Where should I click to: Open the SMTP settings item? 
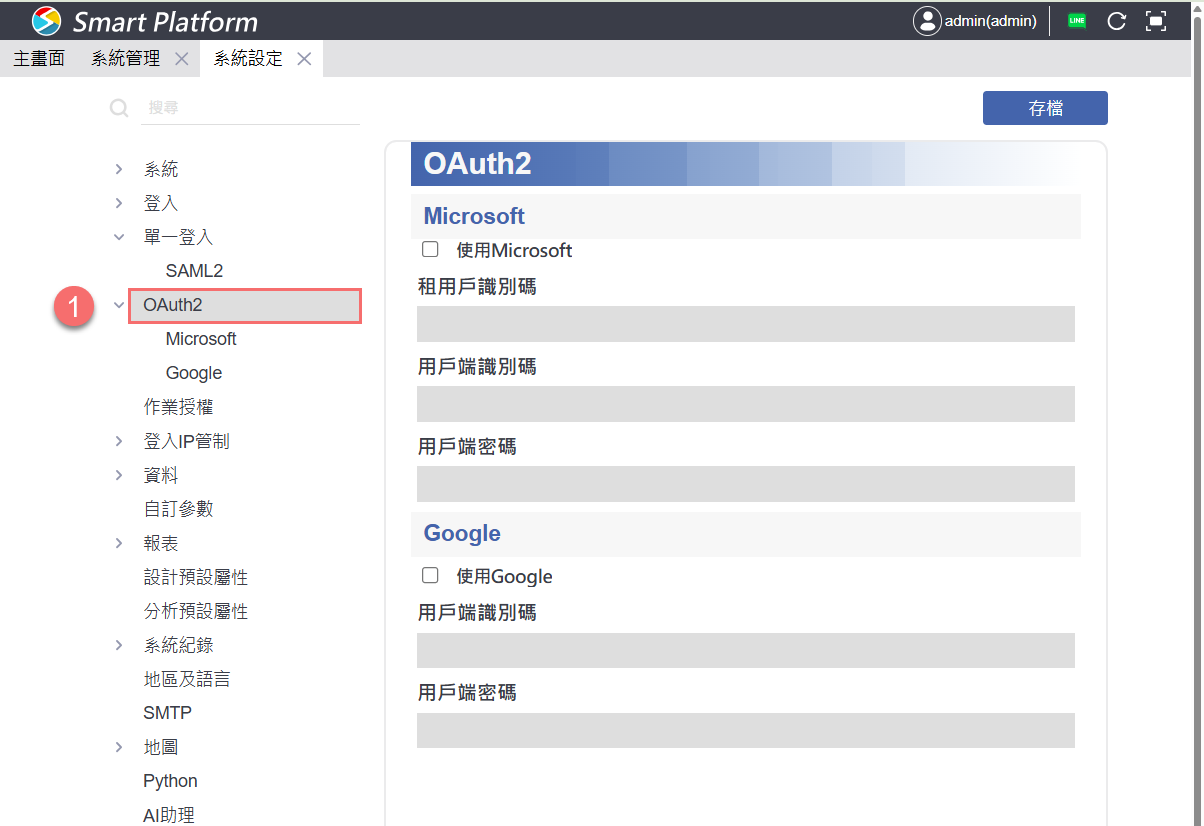click(x=167, y=713)
